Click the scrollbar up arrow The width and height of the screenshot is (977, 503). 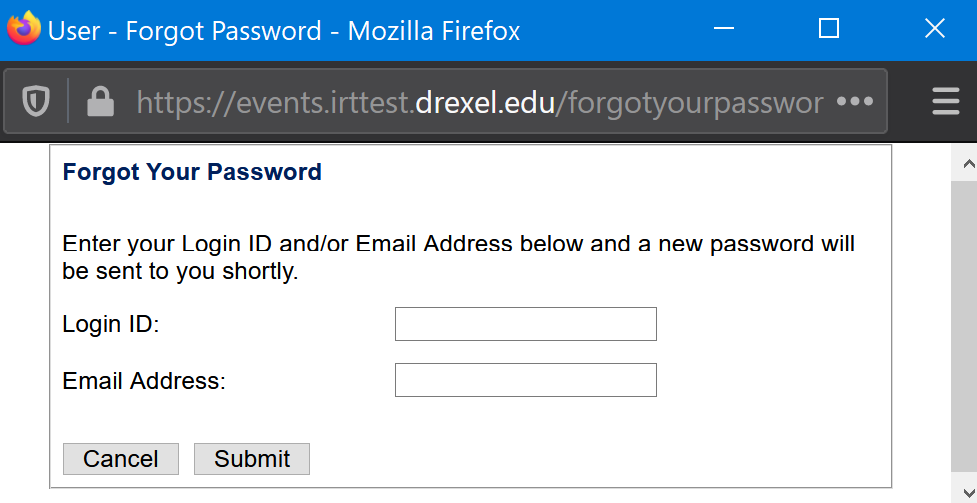(969, 164)
